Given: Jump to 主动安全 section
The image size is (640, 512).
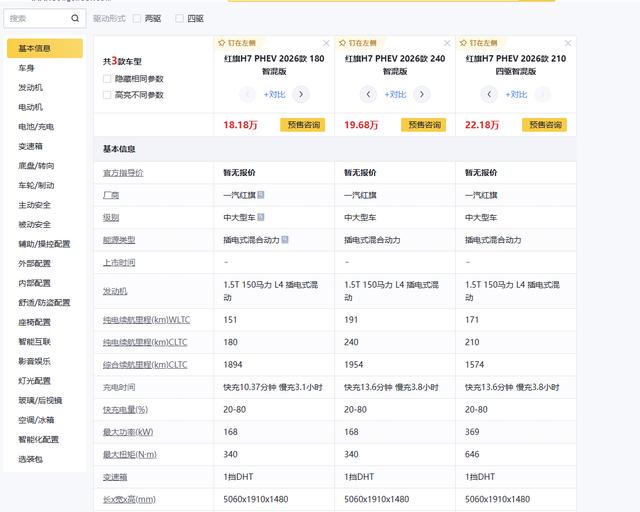Looking at the screenshot, I should [34, 205].
